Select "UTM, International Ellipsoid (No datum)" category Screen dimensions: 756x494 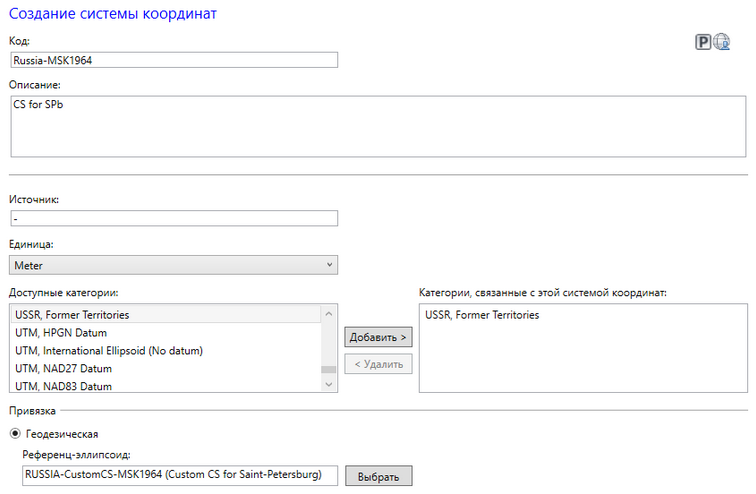pos(109,351)
